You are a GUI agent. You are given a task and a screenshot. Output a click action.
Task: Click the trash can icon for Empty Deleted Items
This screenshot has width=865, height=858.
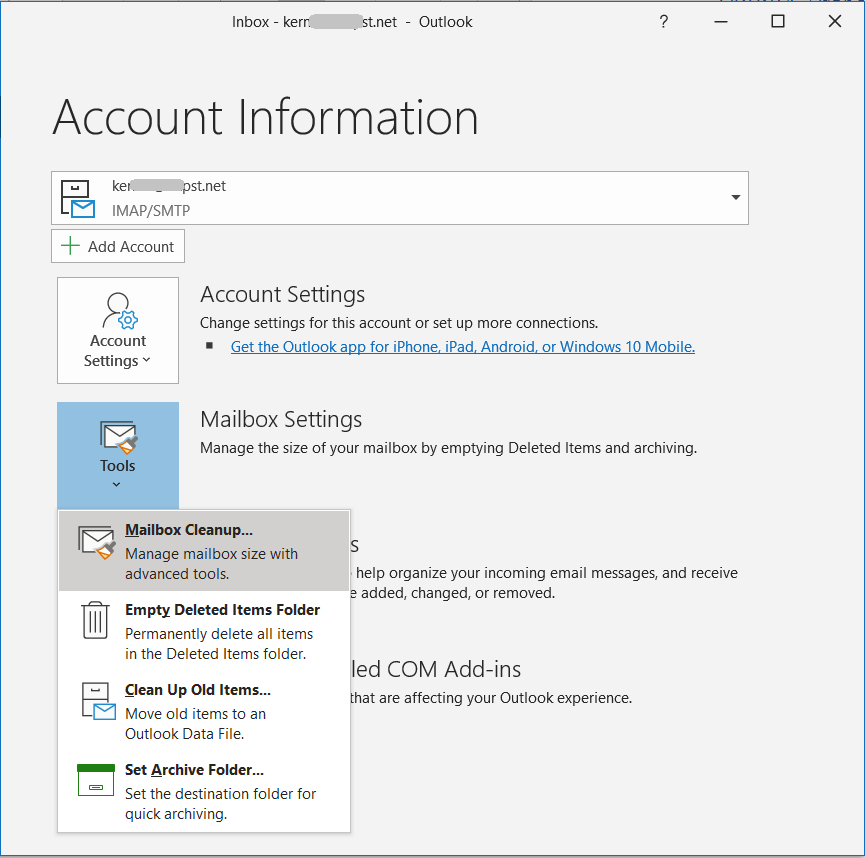tap(95, 621)
